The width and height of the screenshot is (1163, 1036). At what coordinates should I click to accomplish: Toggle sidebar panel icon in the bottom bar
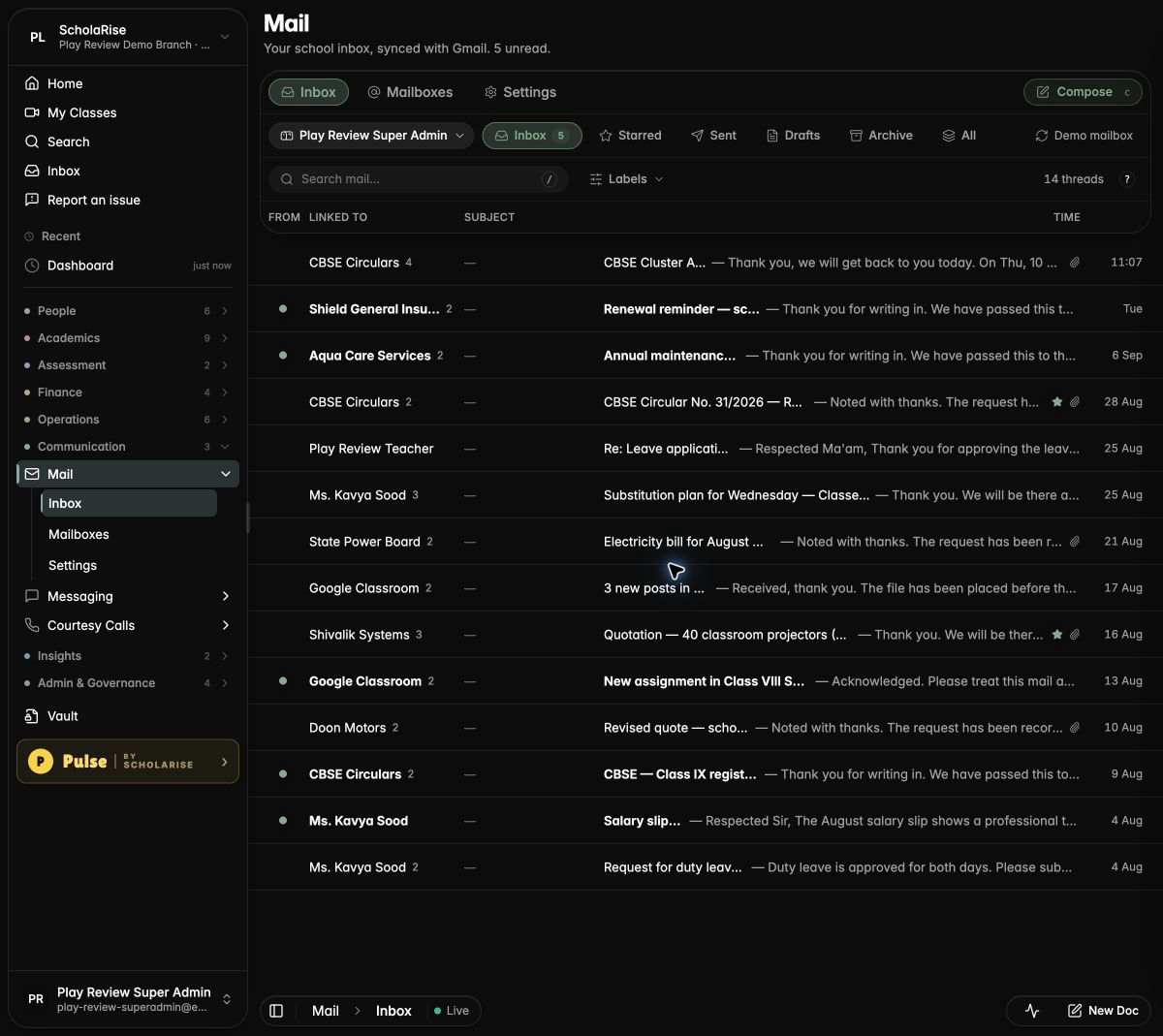tap(276, 1011)
